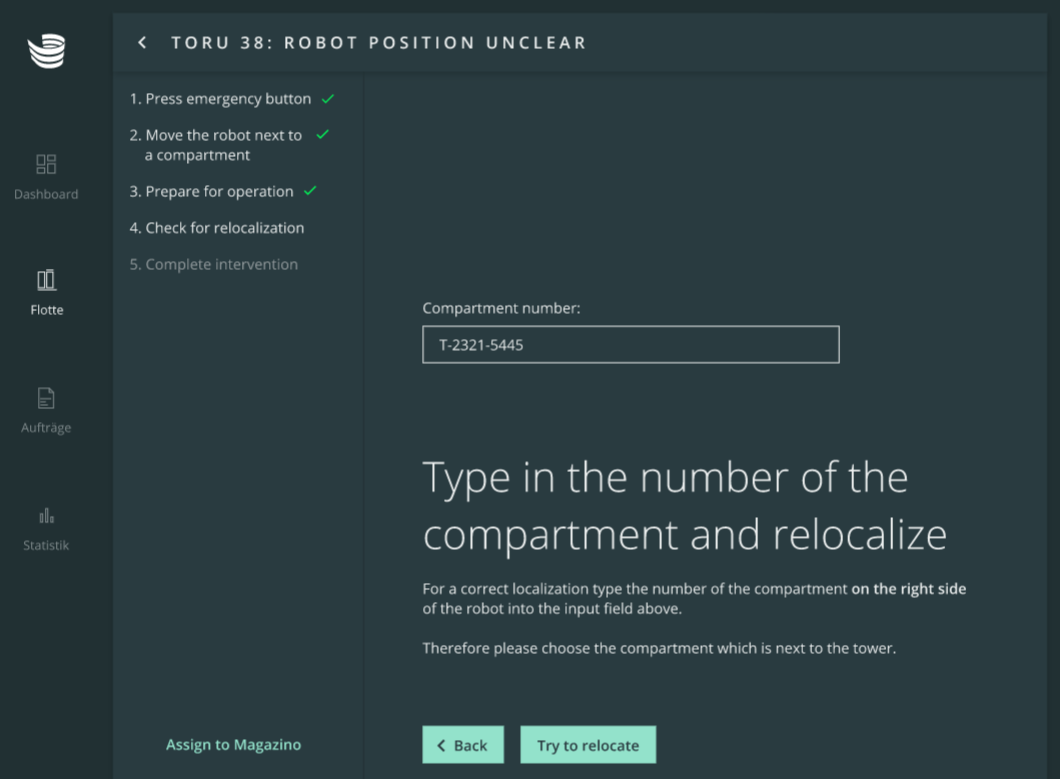Select the Flotte fleet icon
The height and width of the screenshot is (779, 1060).
[x=46, y=280]
